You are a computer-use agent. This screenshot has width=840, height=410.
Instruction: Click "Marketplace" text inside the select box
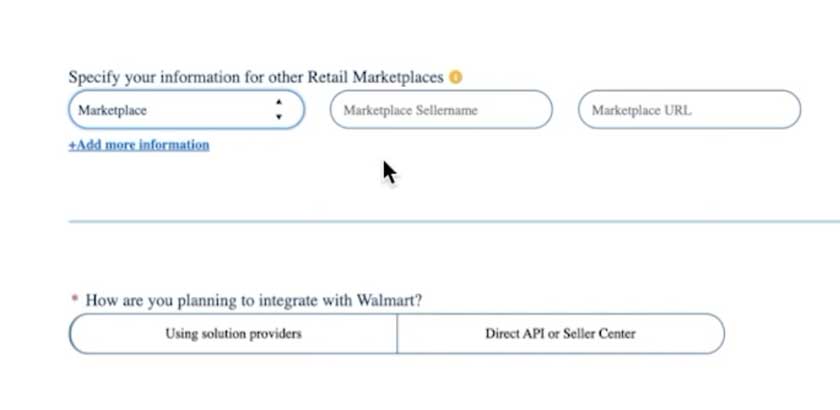(x=112, y=110)
